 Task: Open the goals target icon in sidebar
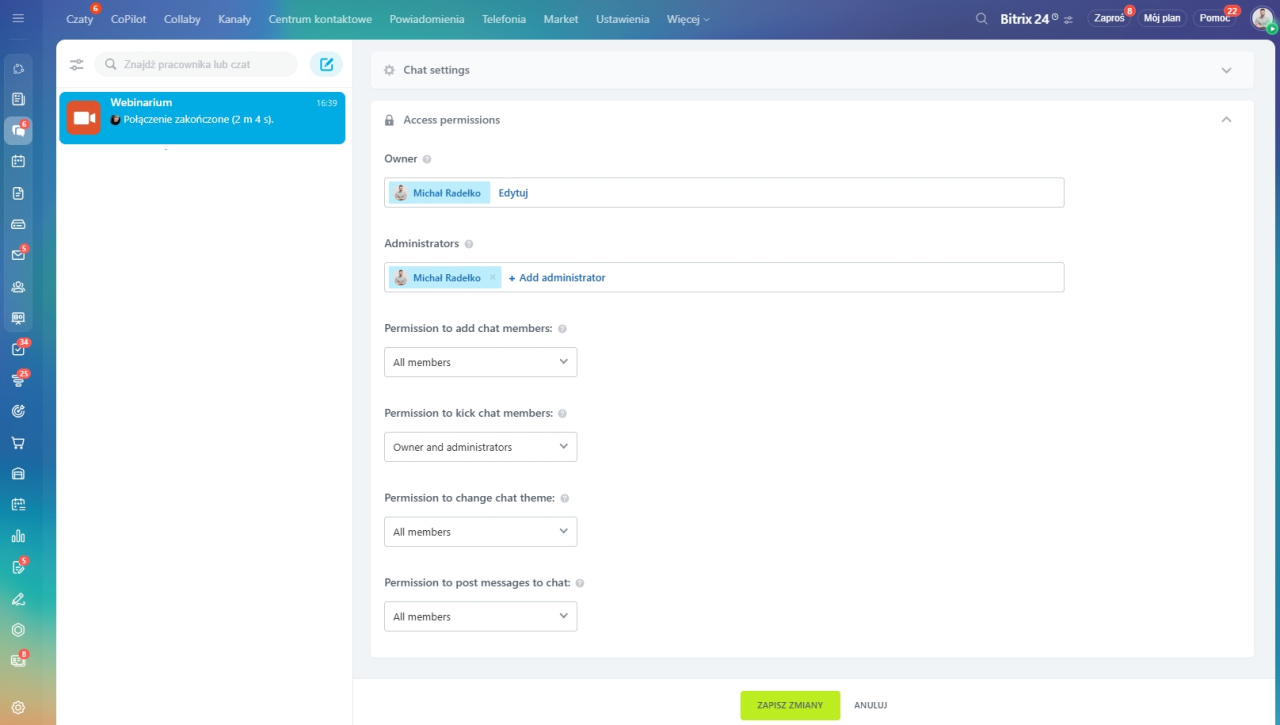tap(18, 411)
